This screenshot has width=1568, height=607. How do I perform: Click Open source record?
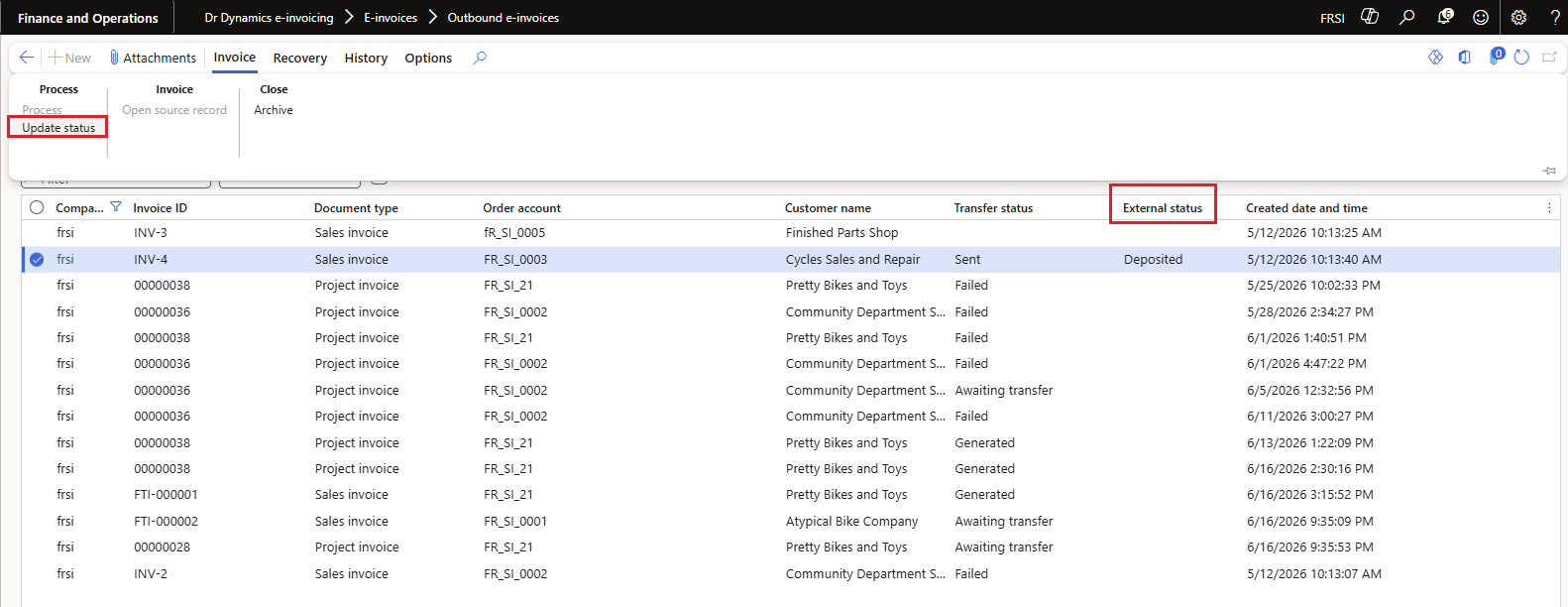pyautogui.click(x=174, y=110)
